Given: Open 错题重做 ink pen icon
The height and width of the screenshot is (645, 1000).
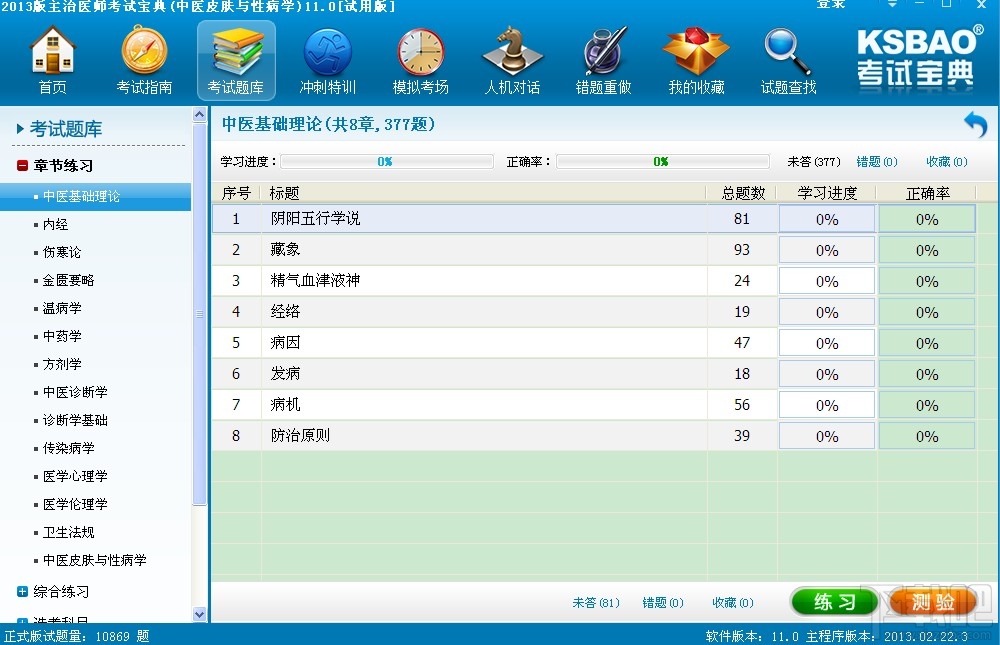Looking at the screenshot, I should coord(603,60).
